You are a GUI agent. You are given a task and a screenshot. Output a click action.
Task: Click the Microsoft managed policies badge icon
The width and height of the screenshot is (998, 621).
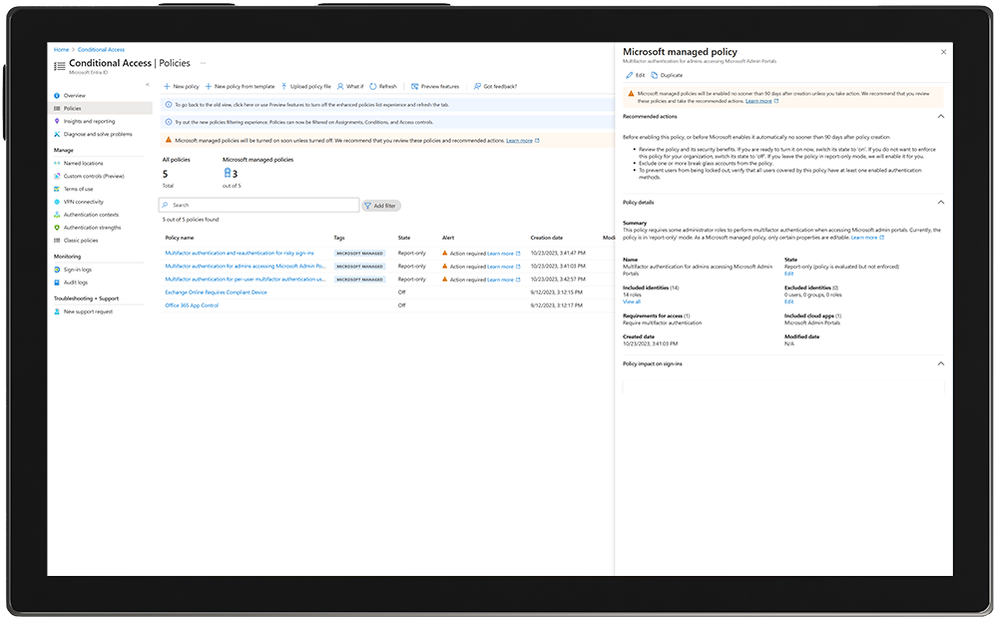click(x=227, y=173)
